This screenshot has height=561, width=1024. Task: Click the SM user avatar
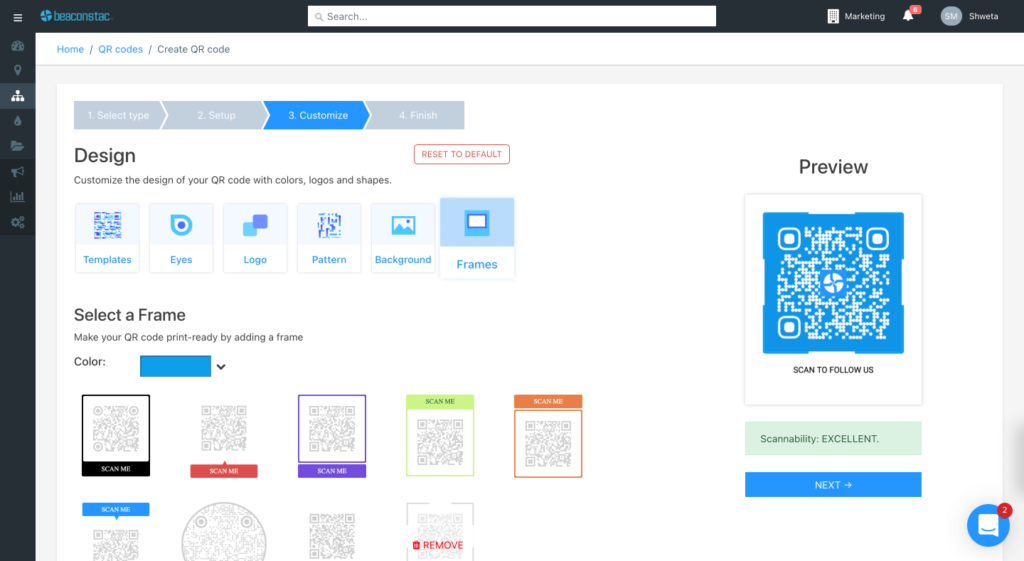coord(951,16)
